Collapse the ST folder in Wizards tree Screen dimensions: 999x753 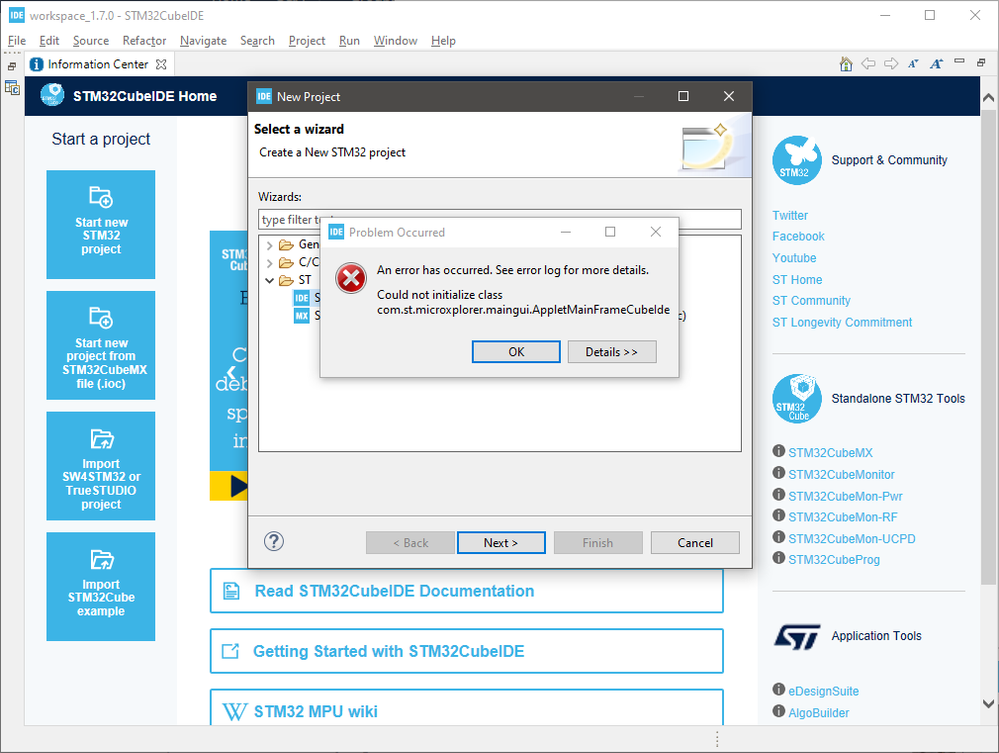(270, 280)
